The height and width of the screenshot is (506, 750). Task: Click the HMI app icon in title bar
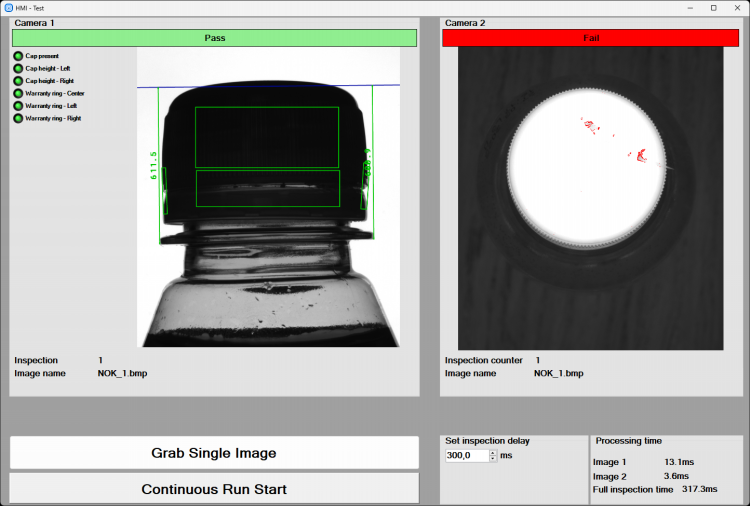tap(8, 7)
